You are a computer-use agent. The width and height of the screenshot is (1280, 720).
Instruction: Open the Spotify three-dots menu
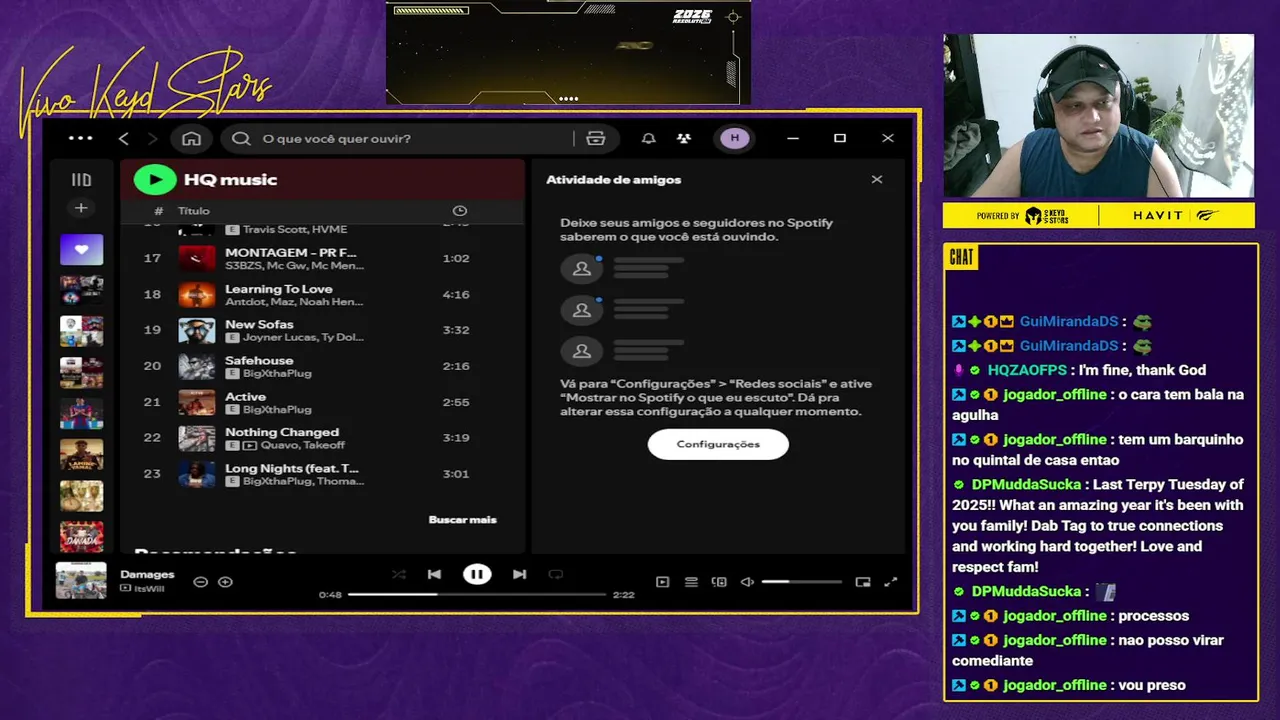click(81, 138)
